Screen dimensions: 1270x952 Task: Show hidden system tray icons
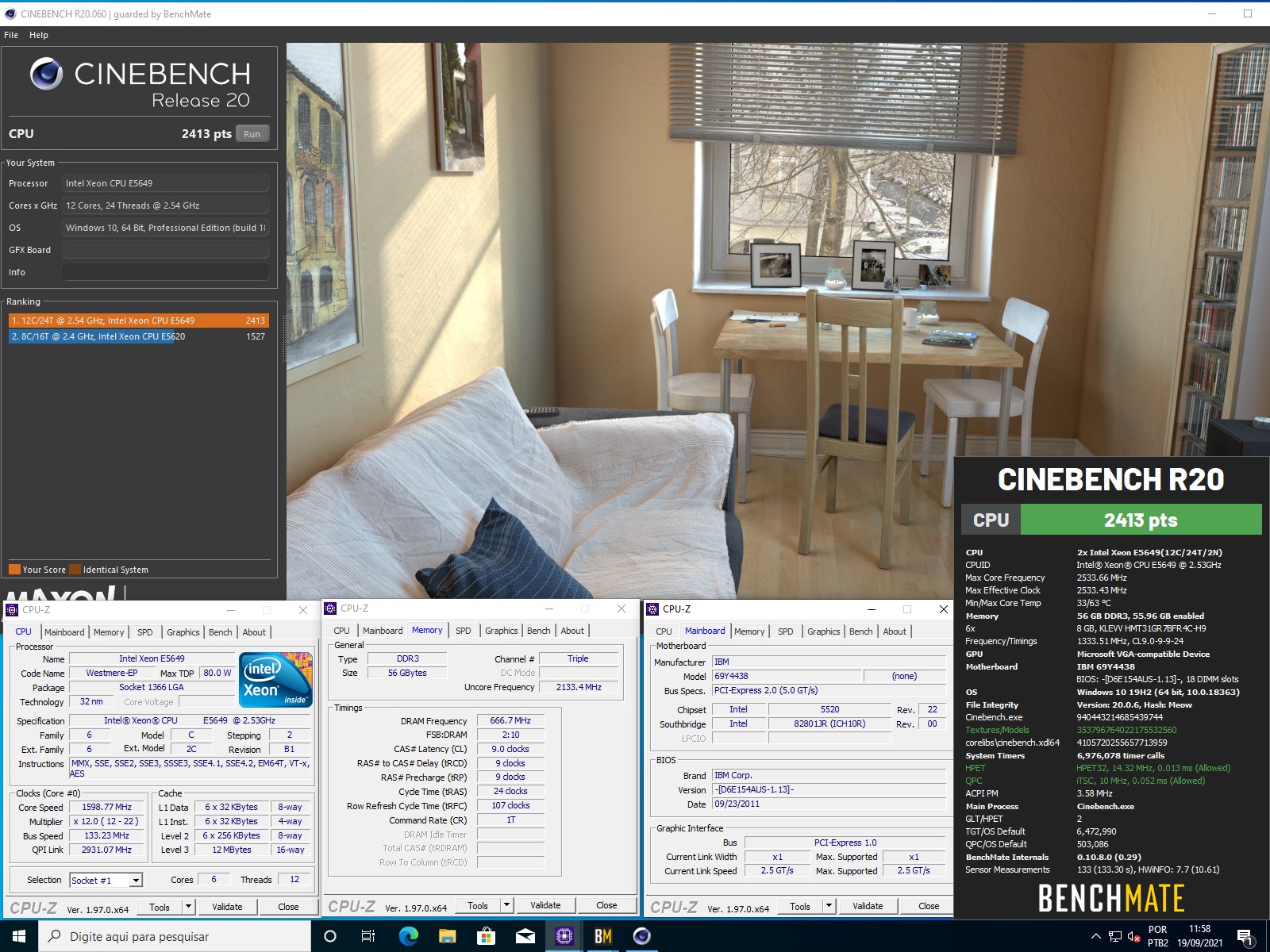(1095, 936)
